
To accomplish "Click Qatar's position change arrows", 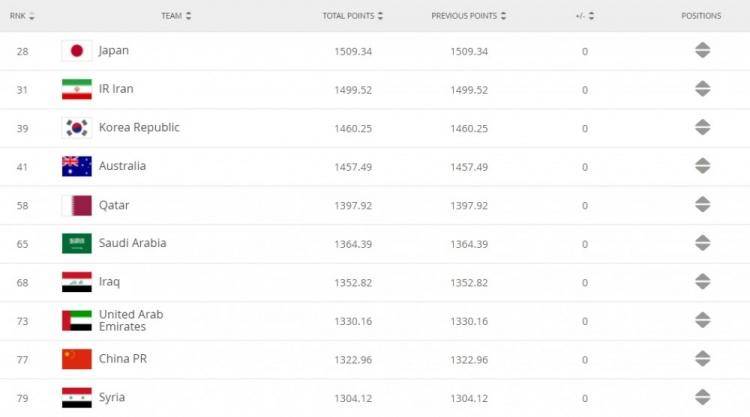I will [702, 205].
